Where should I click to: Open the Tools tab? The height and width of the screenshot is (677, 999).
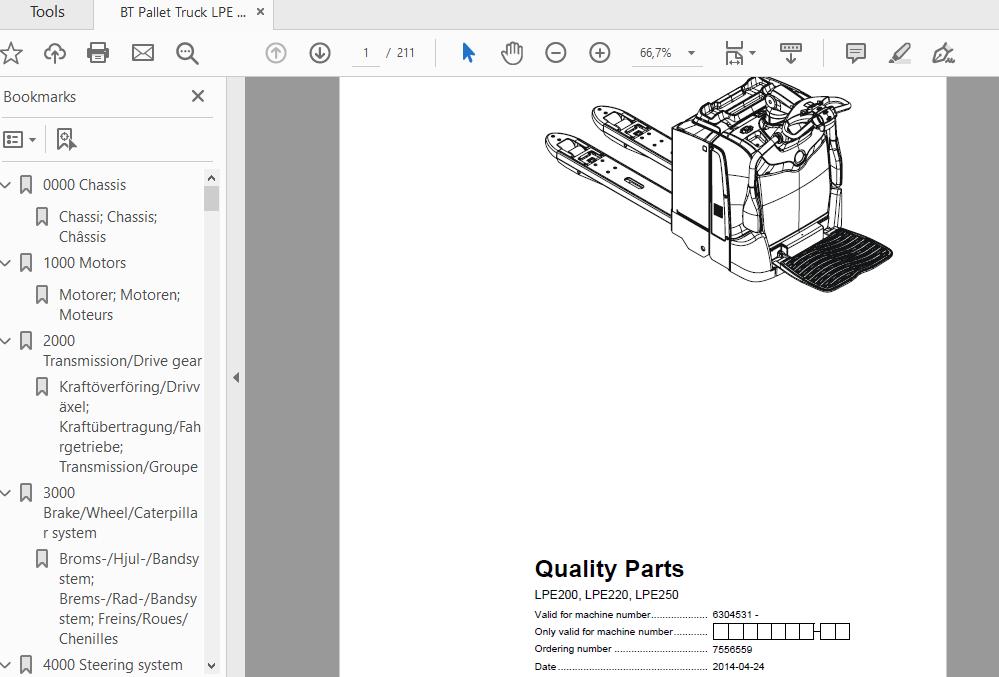(x=47, y=12)
